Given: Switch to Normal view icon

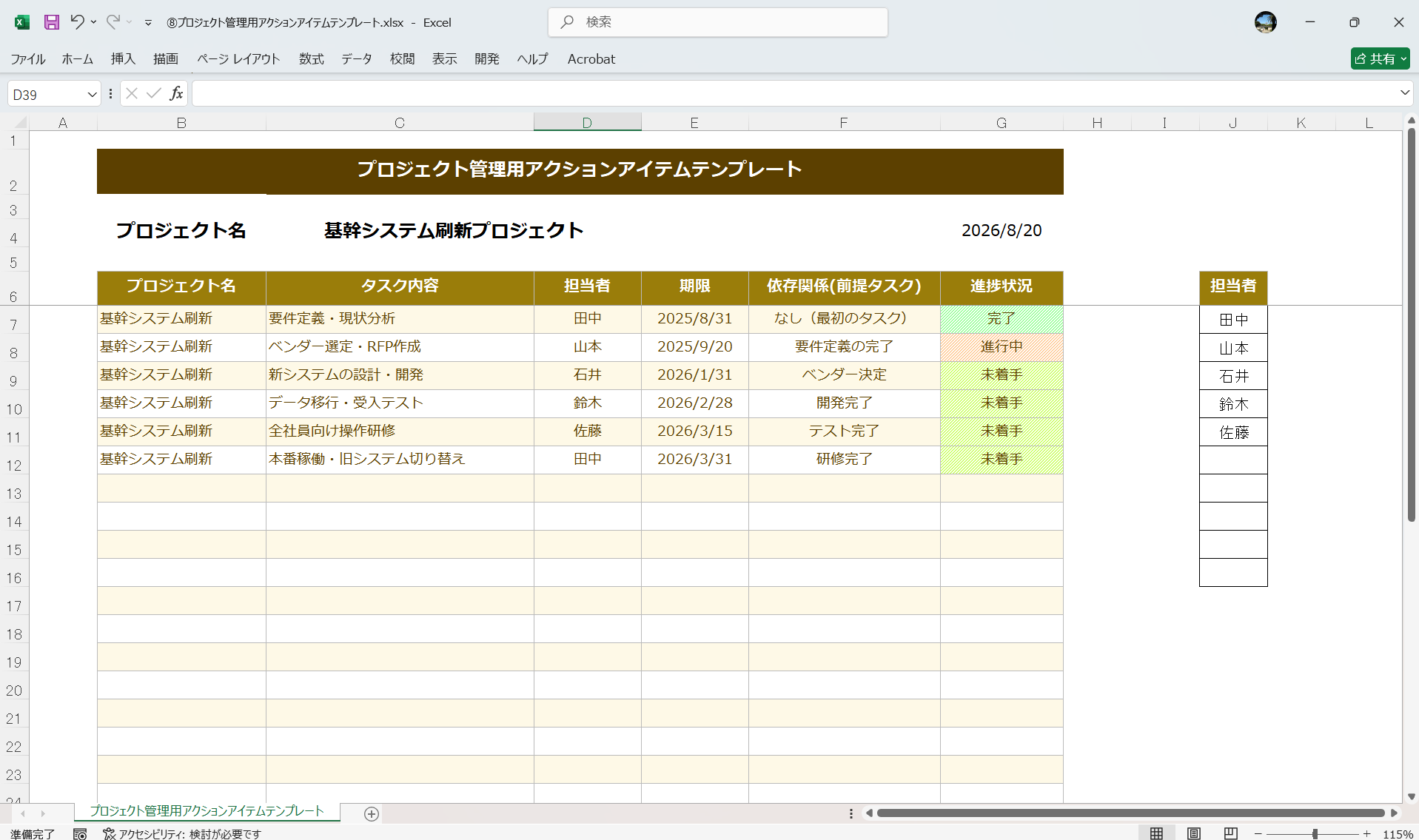Looking at the screenshot, I should coord(1156,833).
